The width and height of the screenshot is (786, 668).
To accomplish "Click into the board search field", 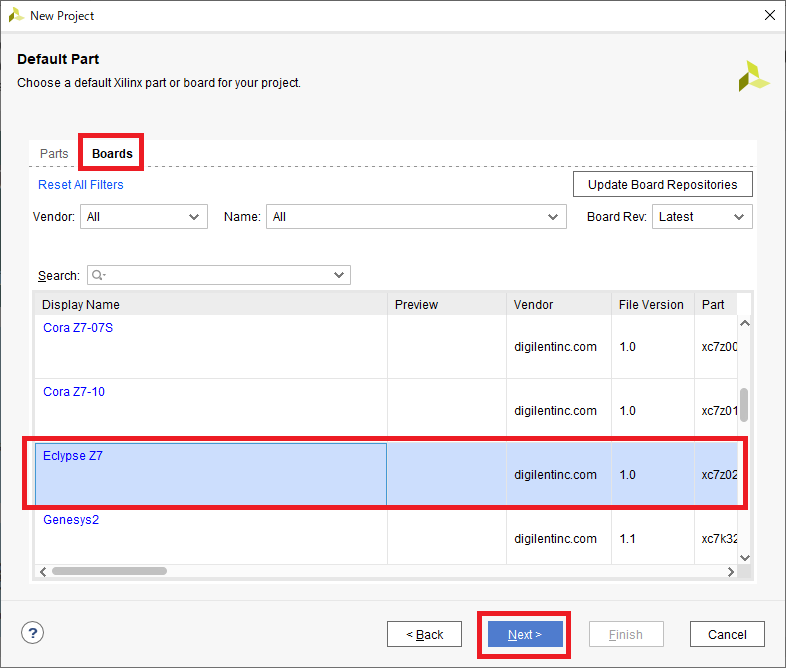I will click(220, 275).
